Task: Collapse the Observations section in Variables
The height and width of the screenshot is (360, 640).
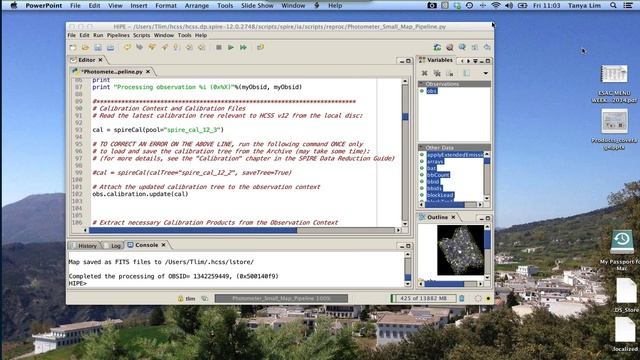Action: (x=421, y=84)
